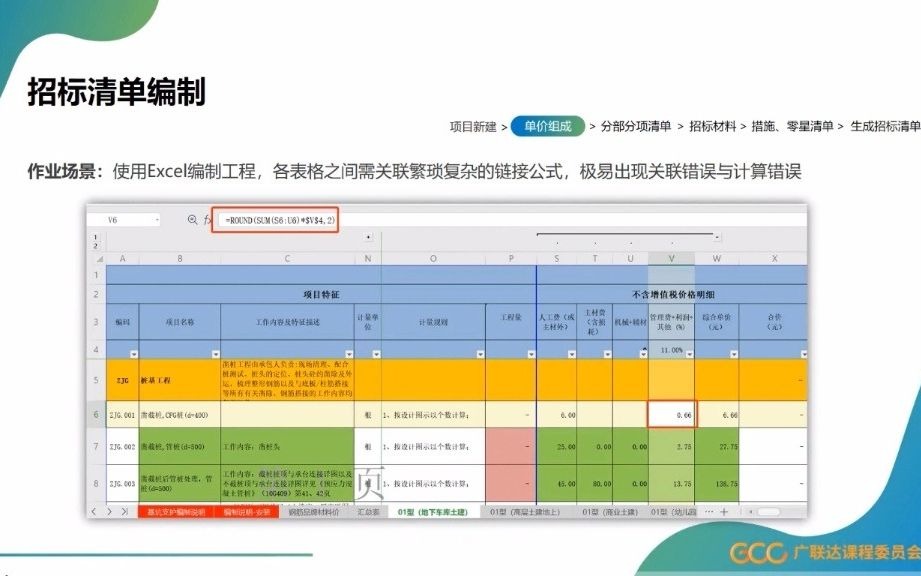Toggle outline level 1 to collapse grouped rows

pos(95,237)
